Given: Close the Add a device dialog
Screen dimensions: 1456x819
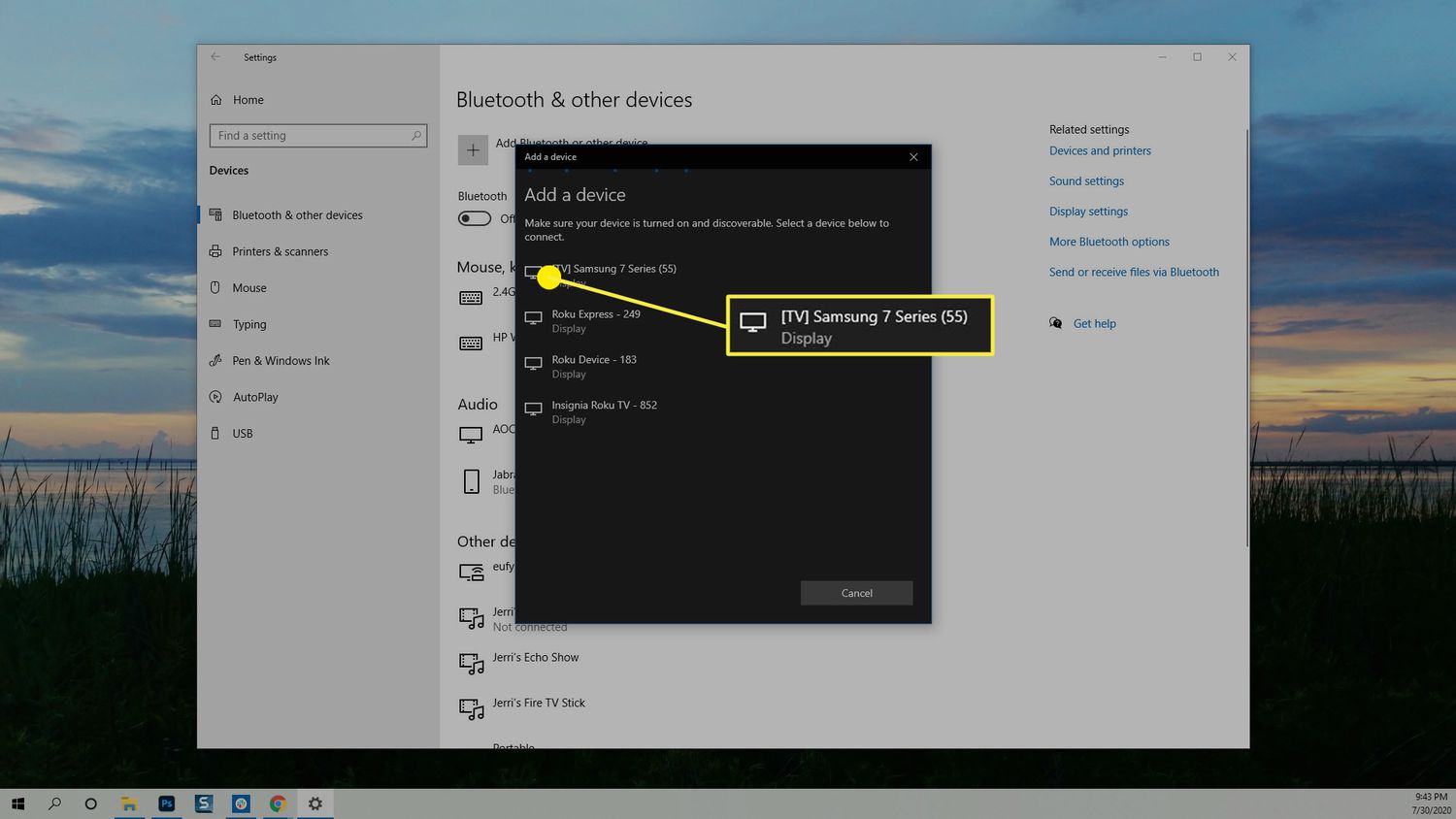Looking at the screenshot, I should (912, 157).
